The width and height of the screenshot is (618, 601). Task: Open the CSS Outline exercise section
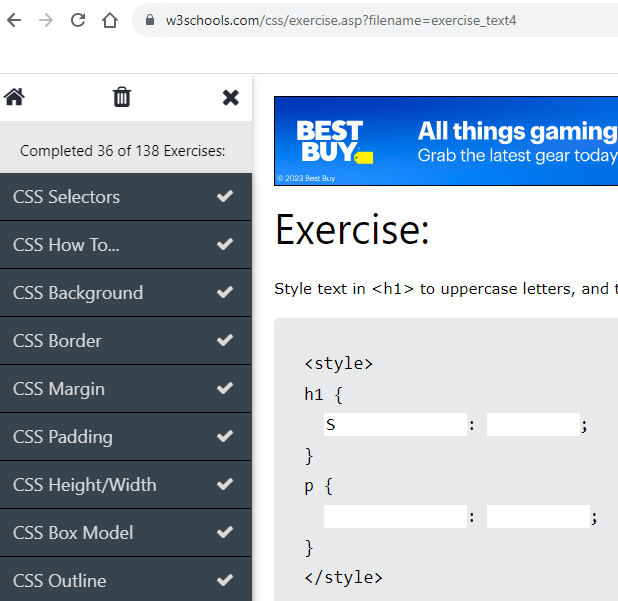click(x=59, y=581)
